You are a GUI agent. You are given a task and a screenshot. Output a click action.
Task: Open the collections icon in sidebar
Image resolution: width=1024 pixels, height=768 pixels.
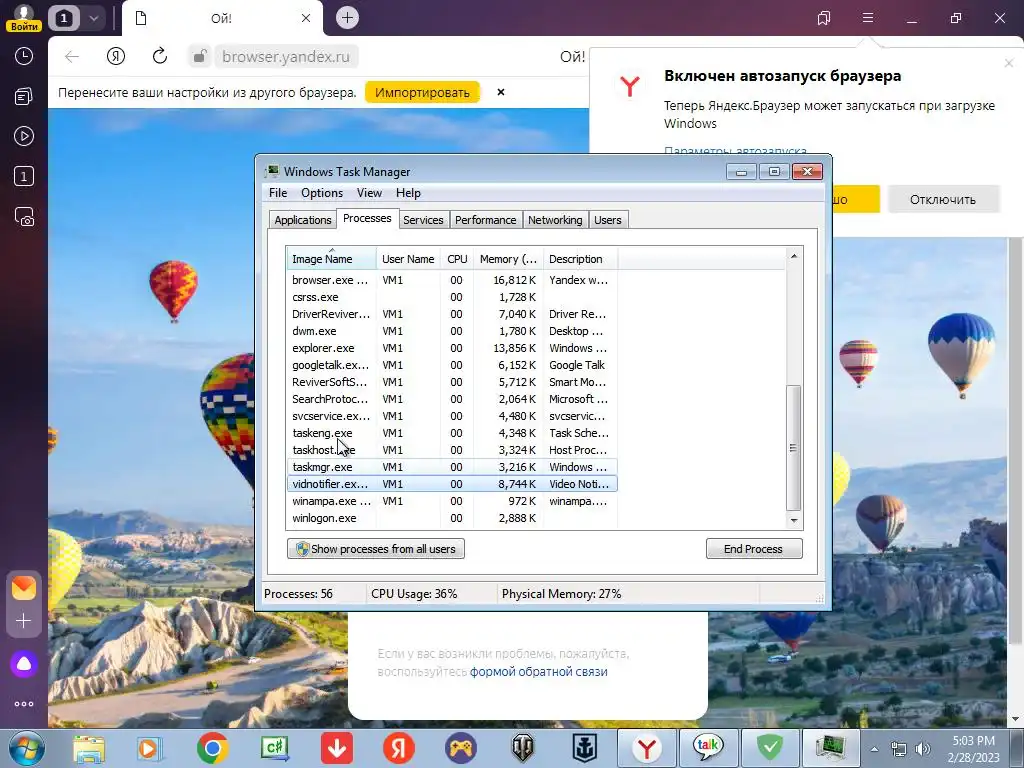pyautogui.click(x=24, y=97)
